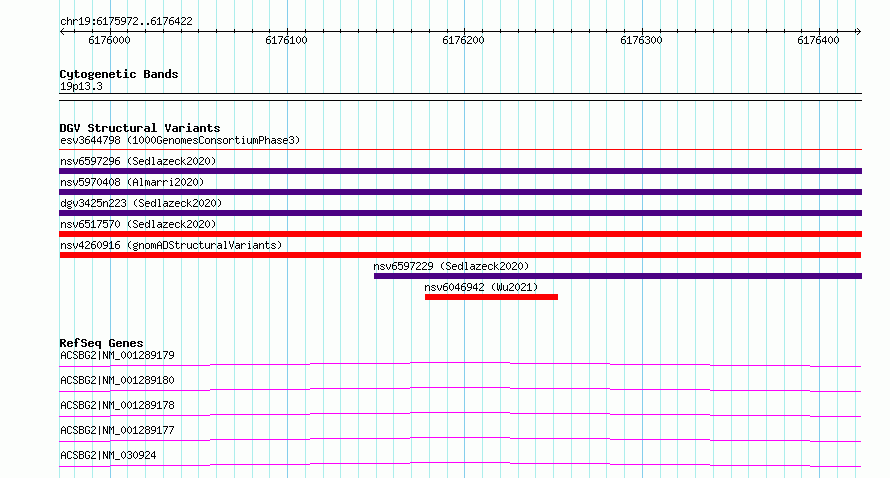
Task: Select the RefSeq Genes track title
Action: pyautogui.click(x=101, y=343)
